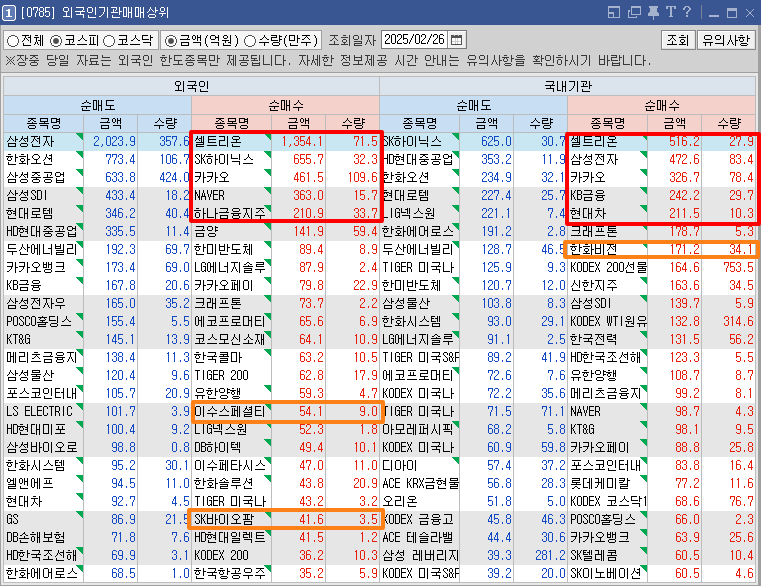Click the layout icon in the title bar
This screenshot has width=761, height=586.
click(614, 12)
